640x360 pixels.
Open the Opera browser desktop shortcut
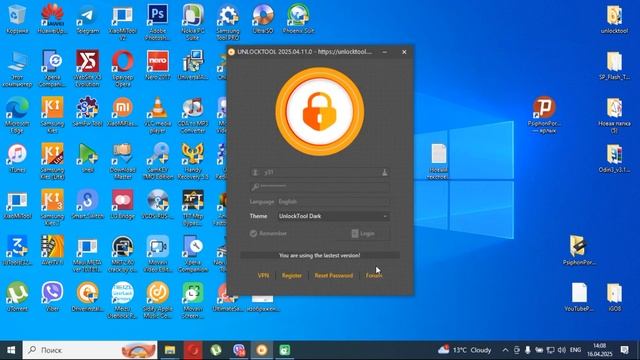(122, 69)
